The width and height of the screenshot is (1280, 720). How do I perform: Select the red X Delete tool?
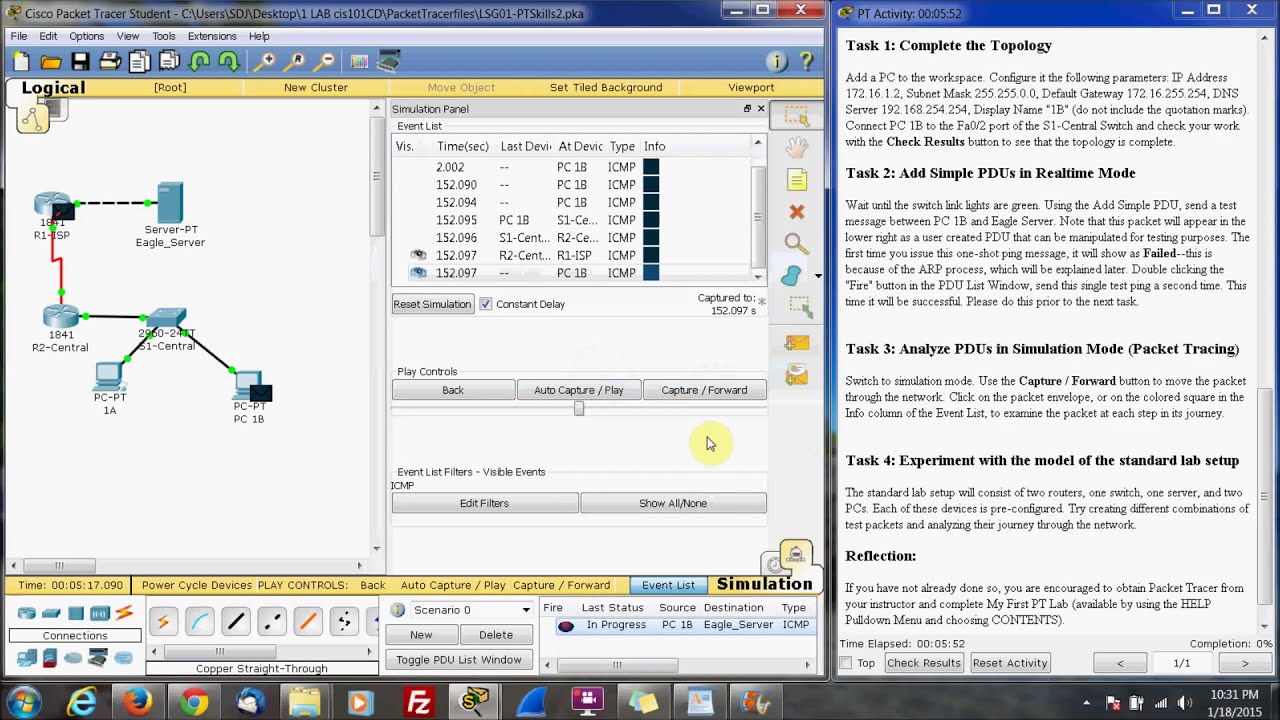(797, 212)
